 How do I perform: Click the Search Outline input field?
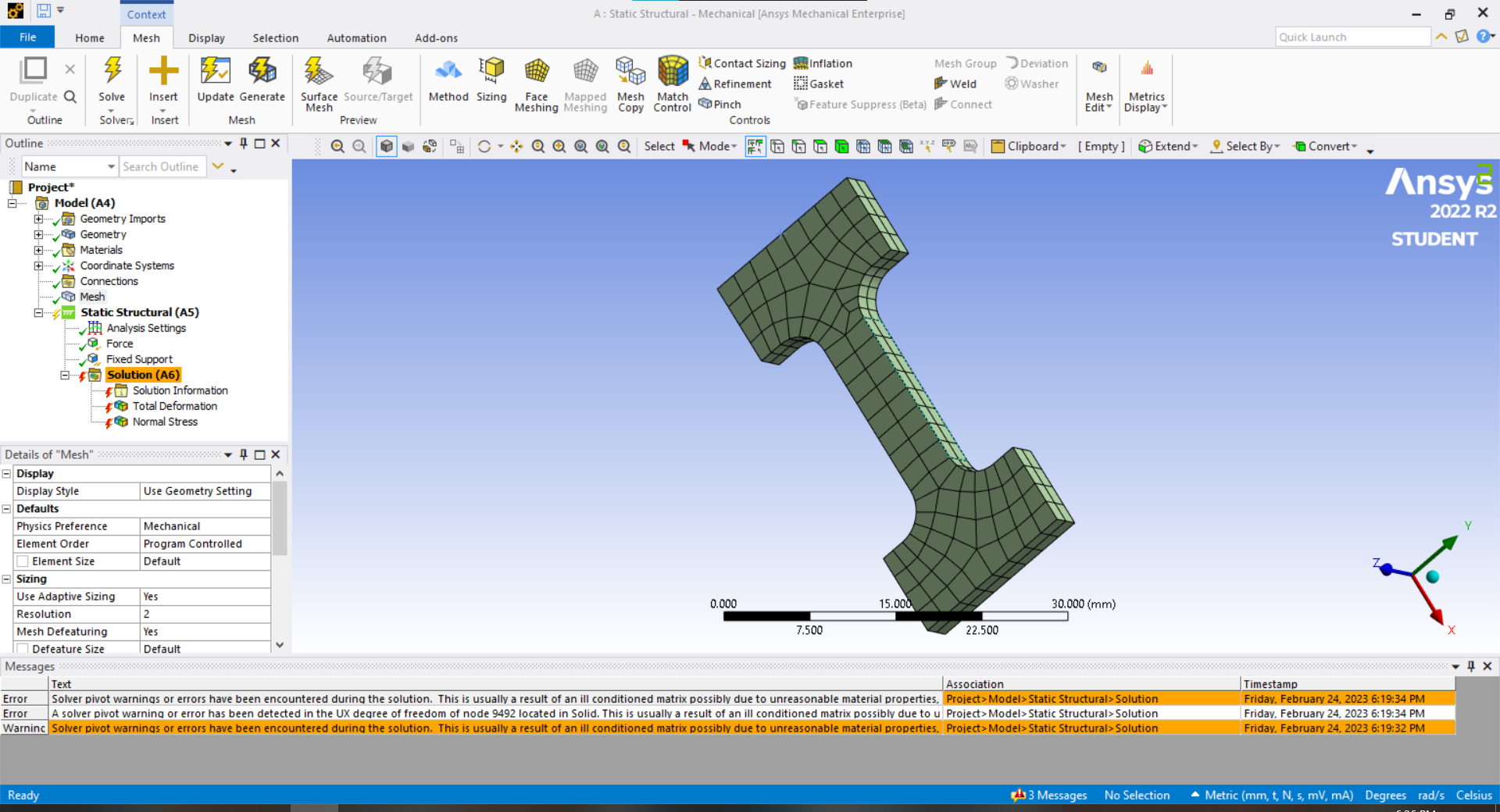(161, 166)
